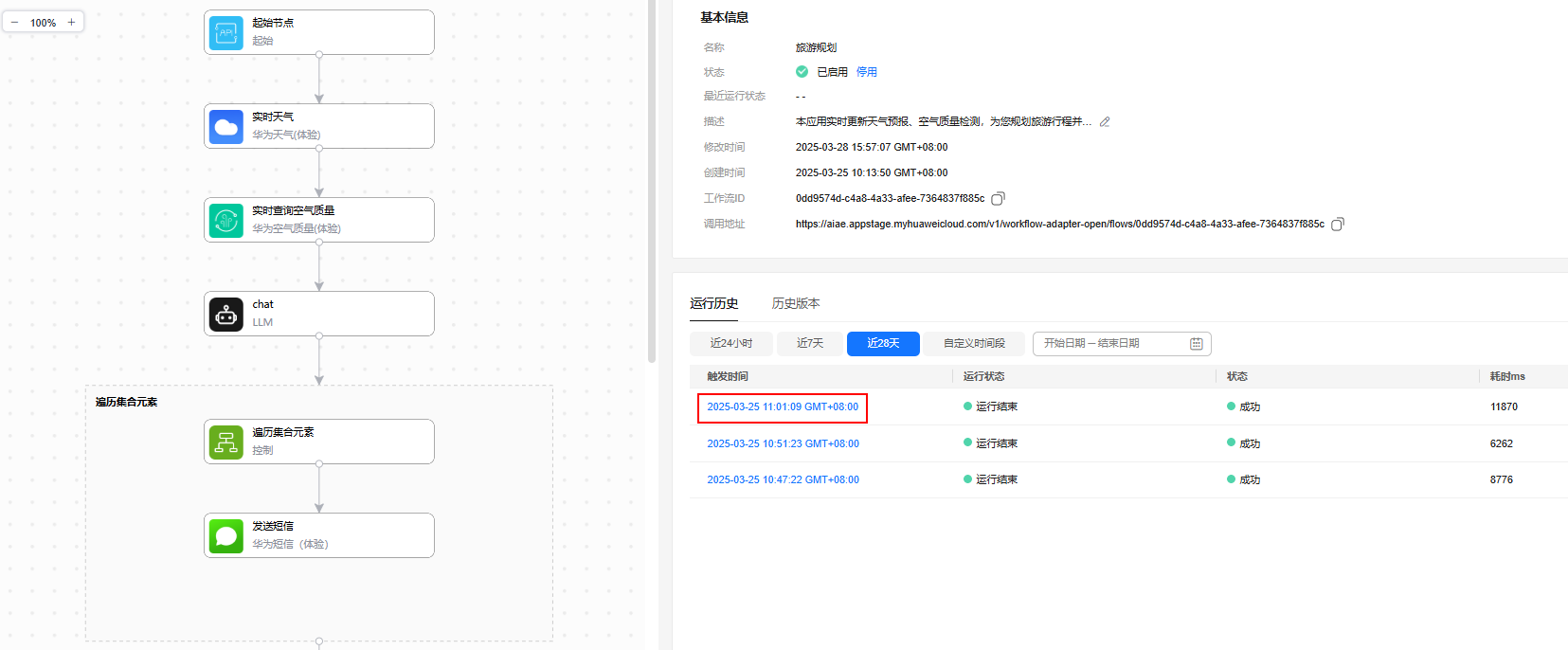Filter history by 近24小时

tap(730, 343)
